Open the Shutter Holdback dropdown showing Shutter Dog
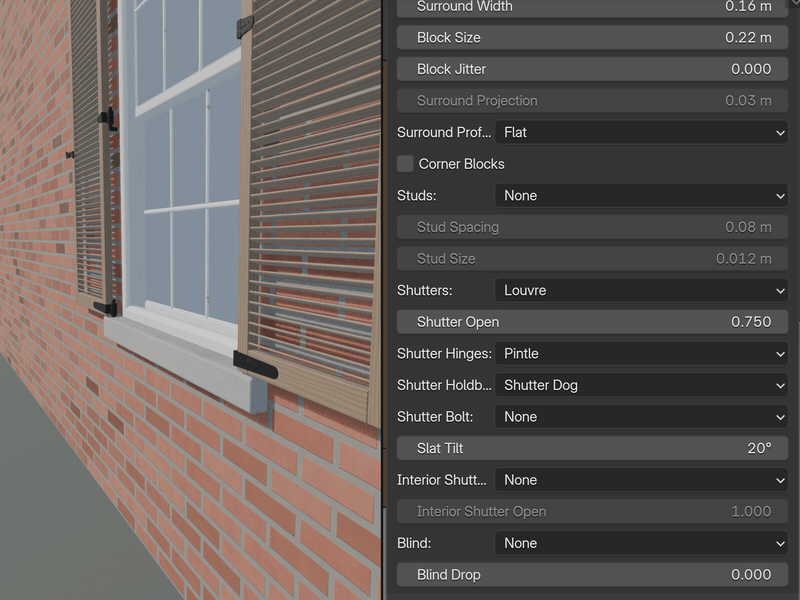This screenshot has height=600, width=800. point(641,385)
